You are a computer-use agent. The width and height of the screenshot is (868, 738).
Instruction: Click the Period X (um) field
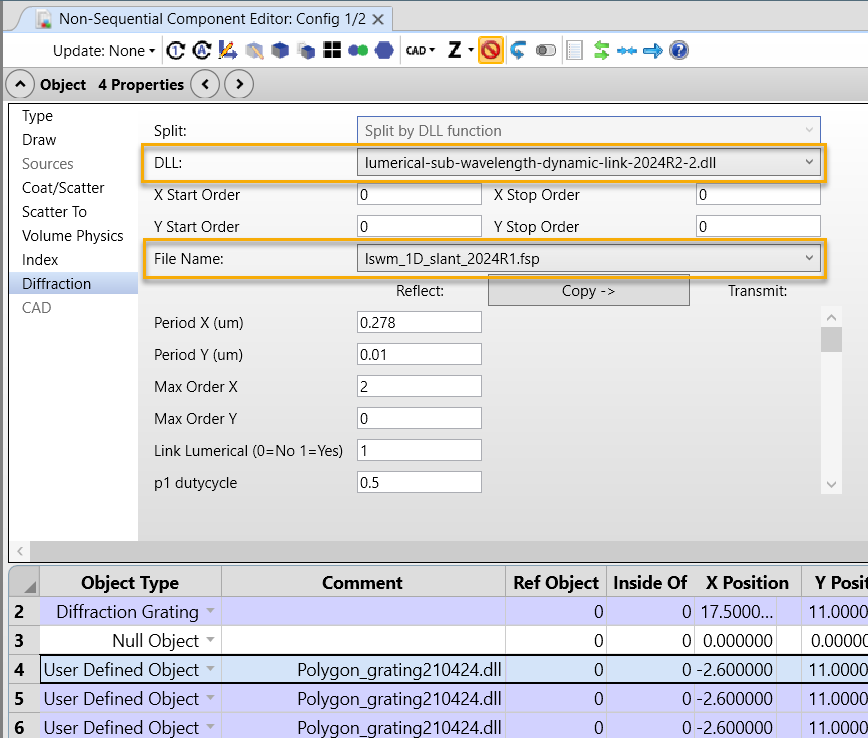pyautogui.click(x=419, y=323)
